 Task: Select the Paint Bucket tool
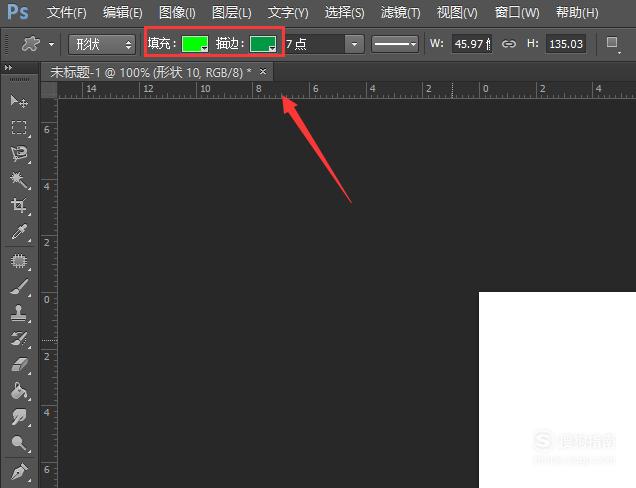pyautogui.click(x=19, y=391)
